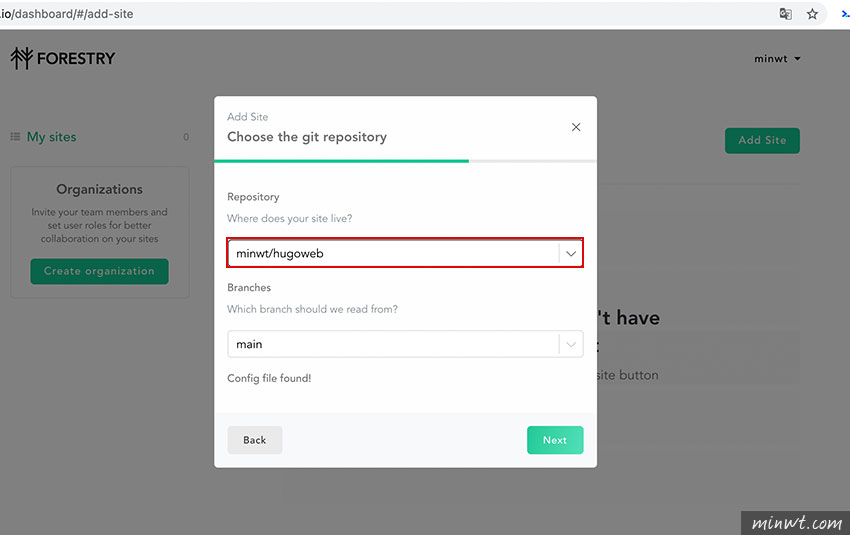Click the list icon beside My sites

tap(15, 137)
